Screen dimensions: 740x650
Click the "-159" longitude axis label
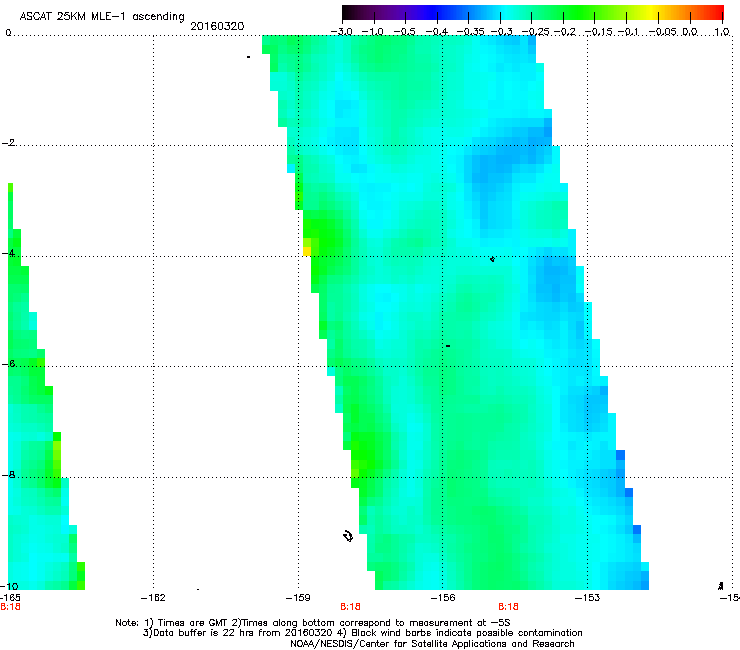[298, 598]
